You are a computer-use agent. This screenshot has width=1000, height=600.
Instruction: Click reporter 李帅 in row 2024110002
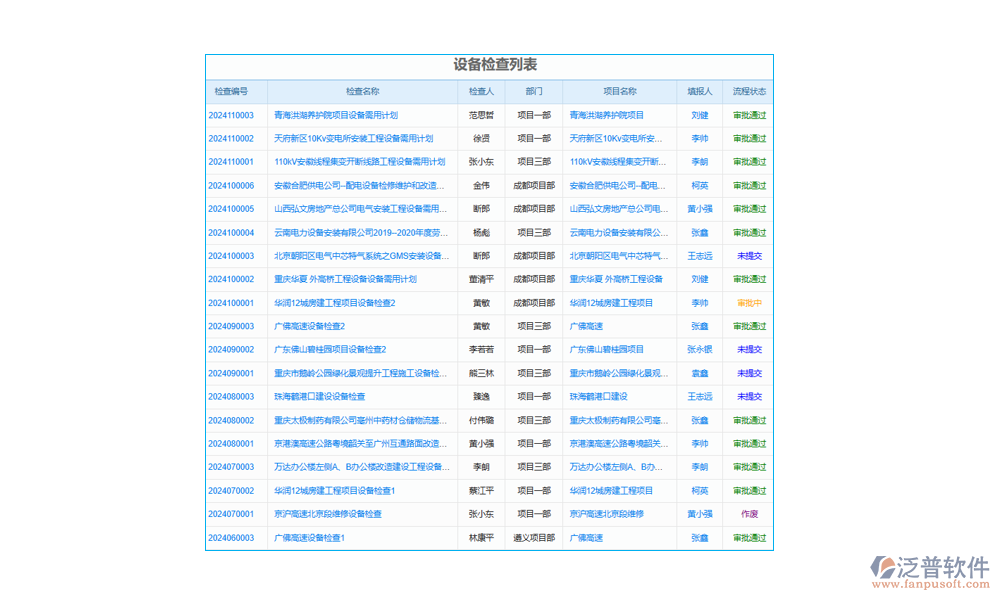pos(700,138)
